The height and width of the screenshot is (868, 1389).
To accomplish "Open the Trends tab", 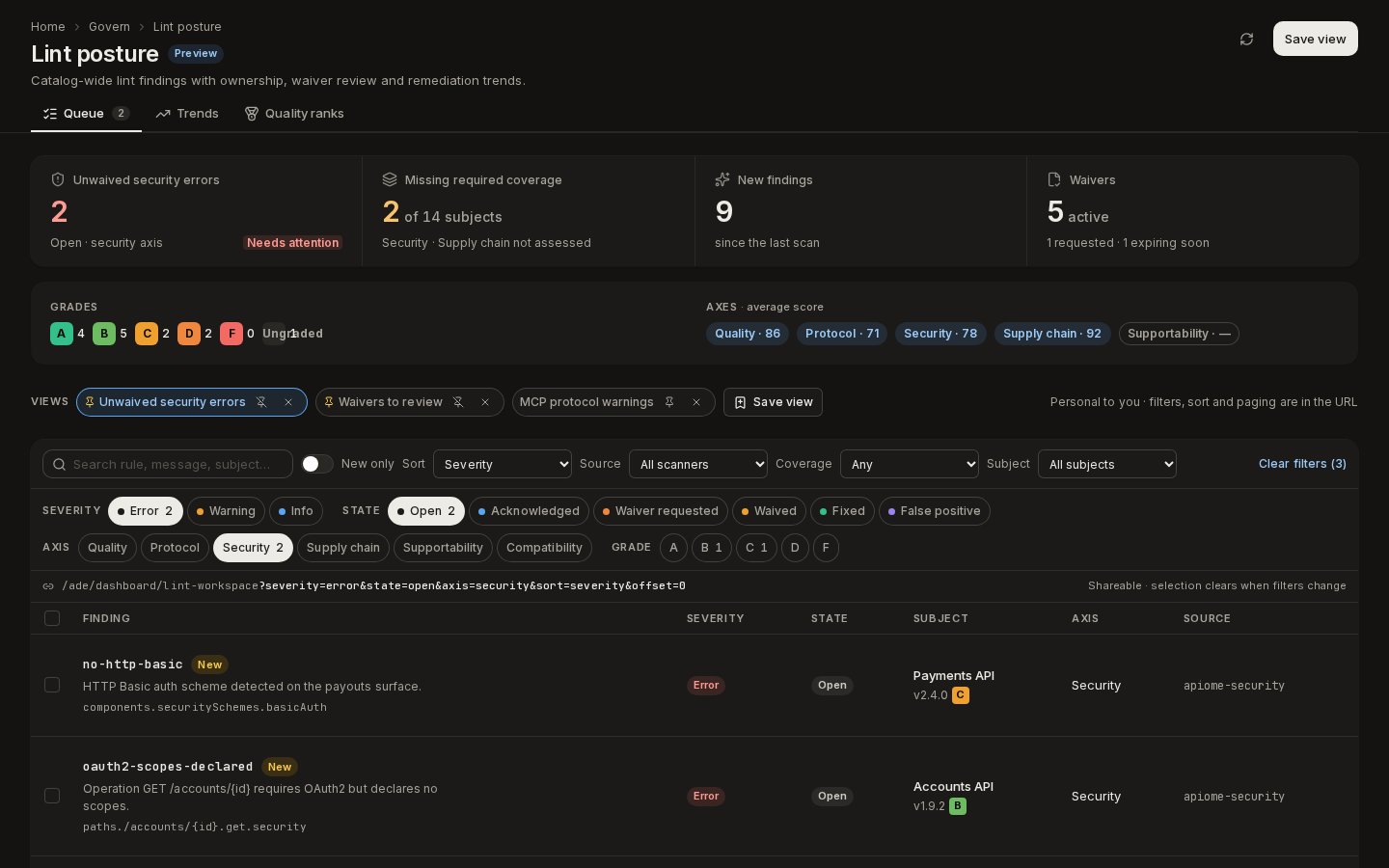I will [187, 114].
